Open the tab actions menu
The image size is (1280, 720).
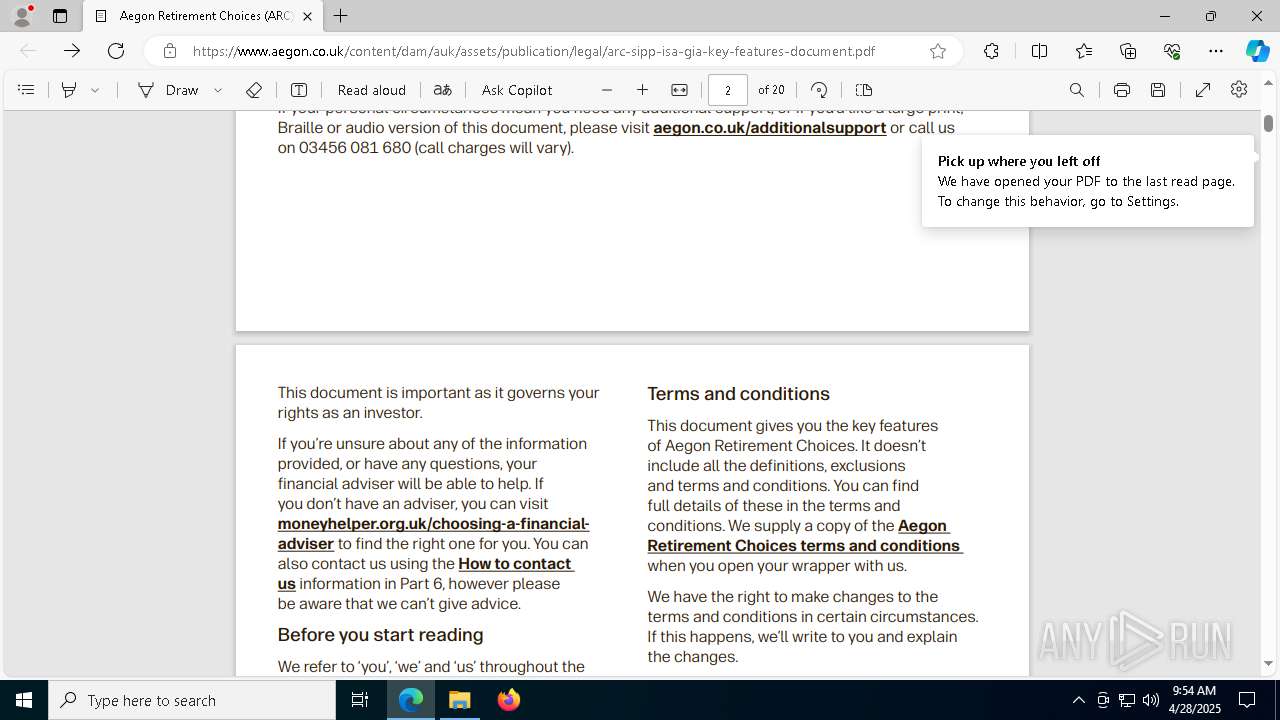(x=60, y=16)
